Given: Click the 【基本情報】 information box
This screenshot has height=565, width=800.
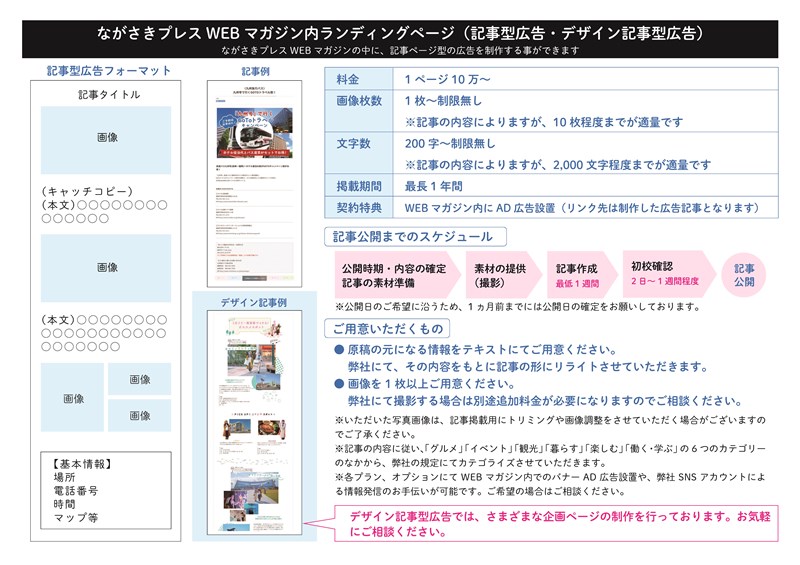Looking at the screenshot, I should pos(106,490).
